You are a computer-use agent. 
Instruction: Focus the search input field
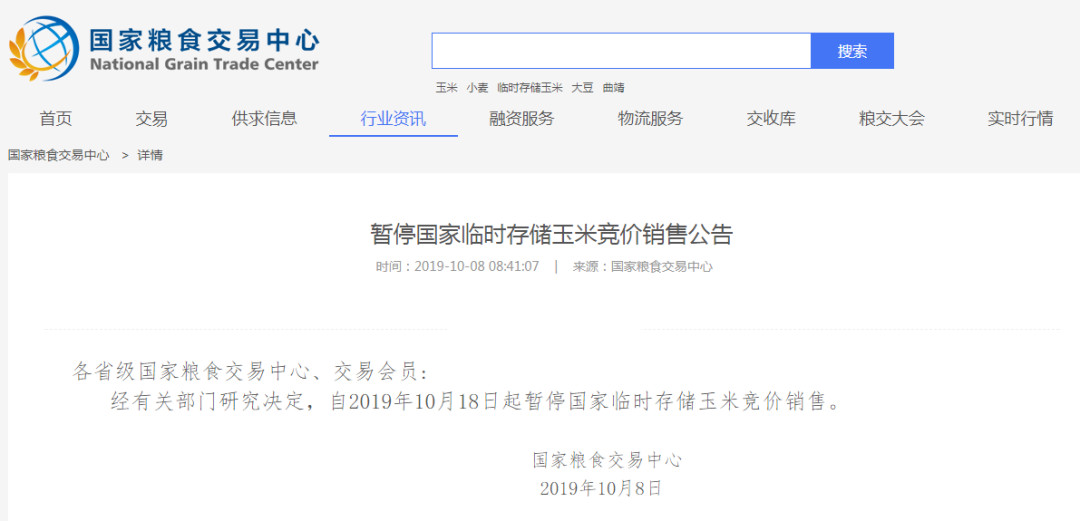click(620, 51)
